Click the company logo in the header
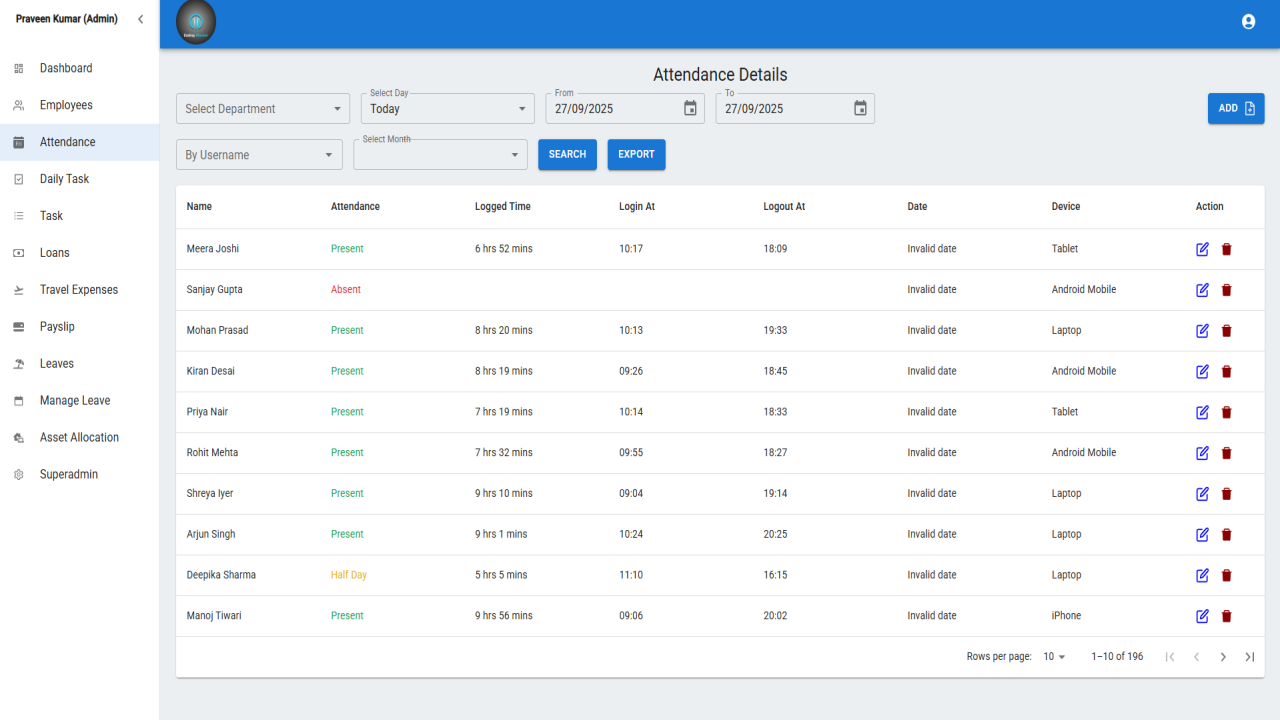1280x720 pixels. 196,22
